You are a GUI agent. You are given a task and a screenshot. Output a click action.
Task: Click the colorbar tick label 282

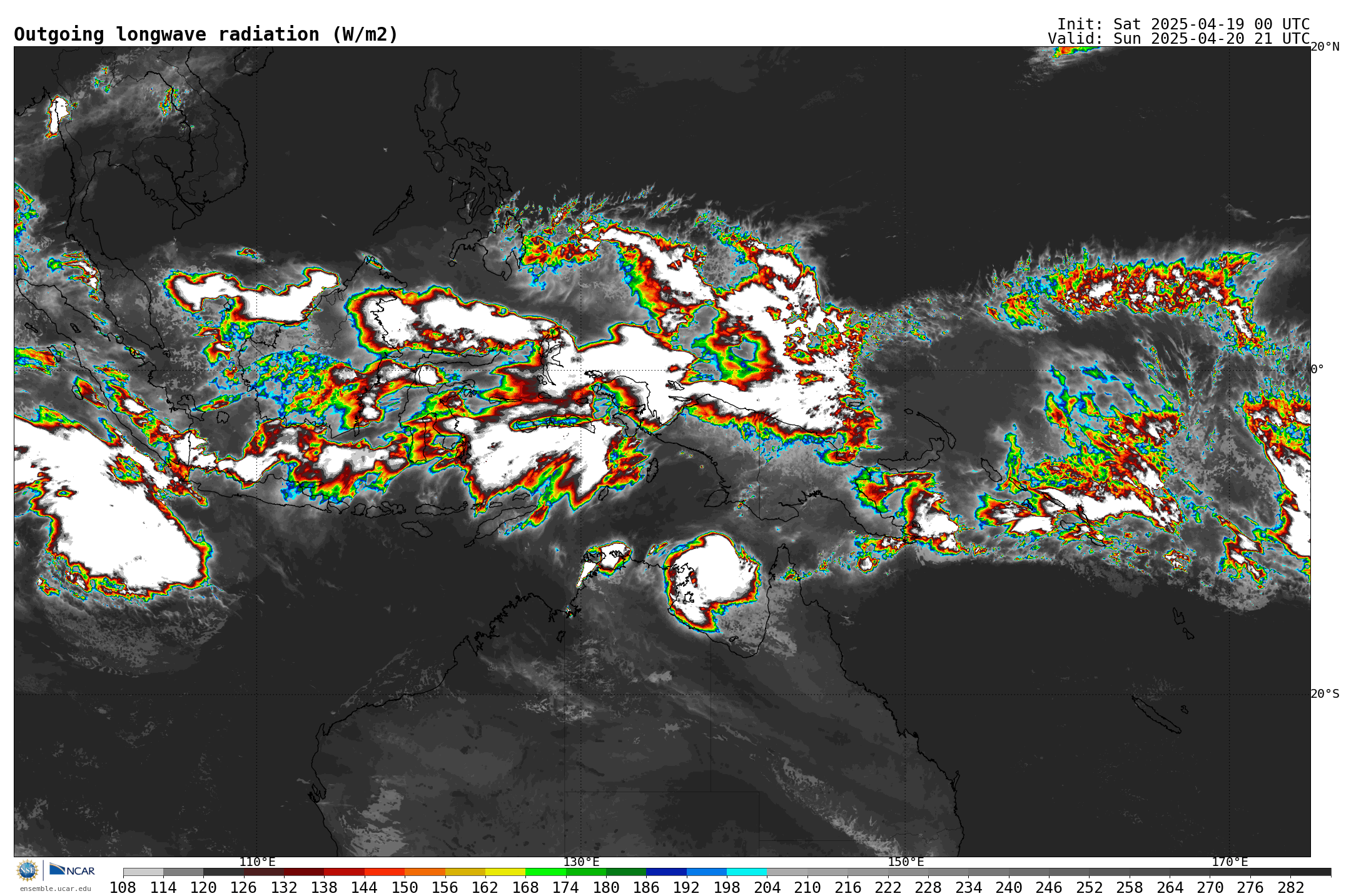1290,887
